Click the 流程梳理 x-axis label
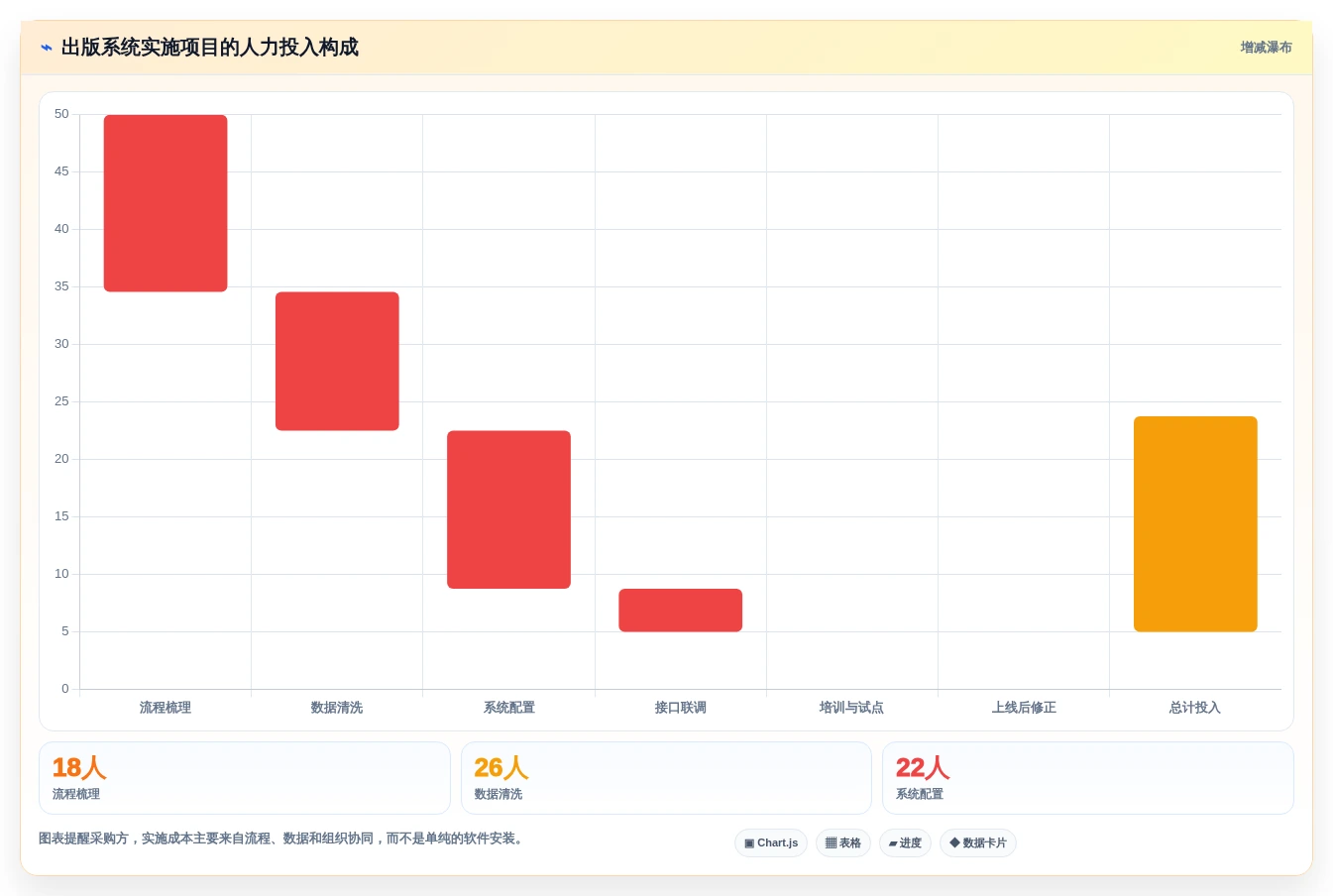Image resolution: width=1333 pixels, height=896 pixels. (x=166, y=708)
